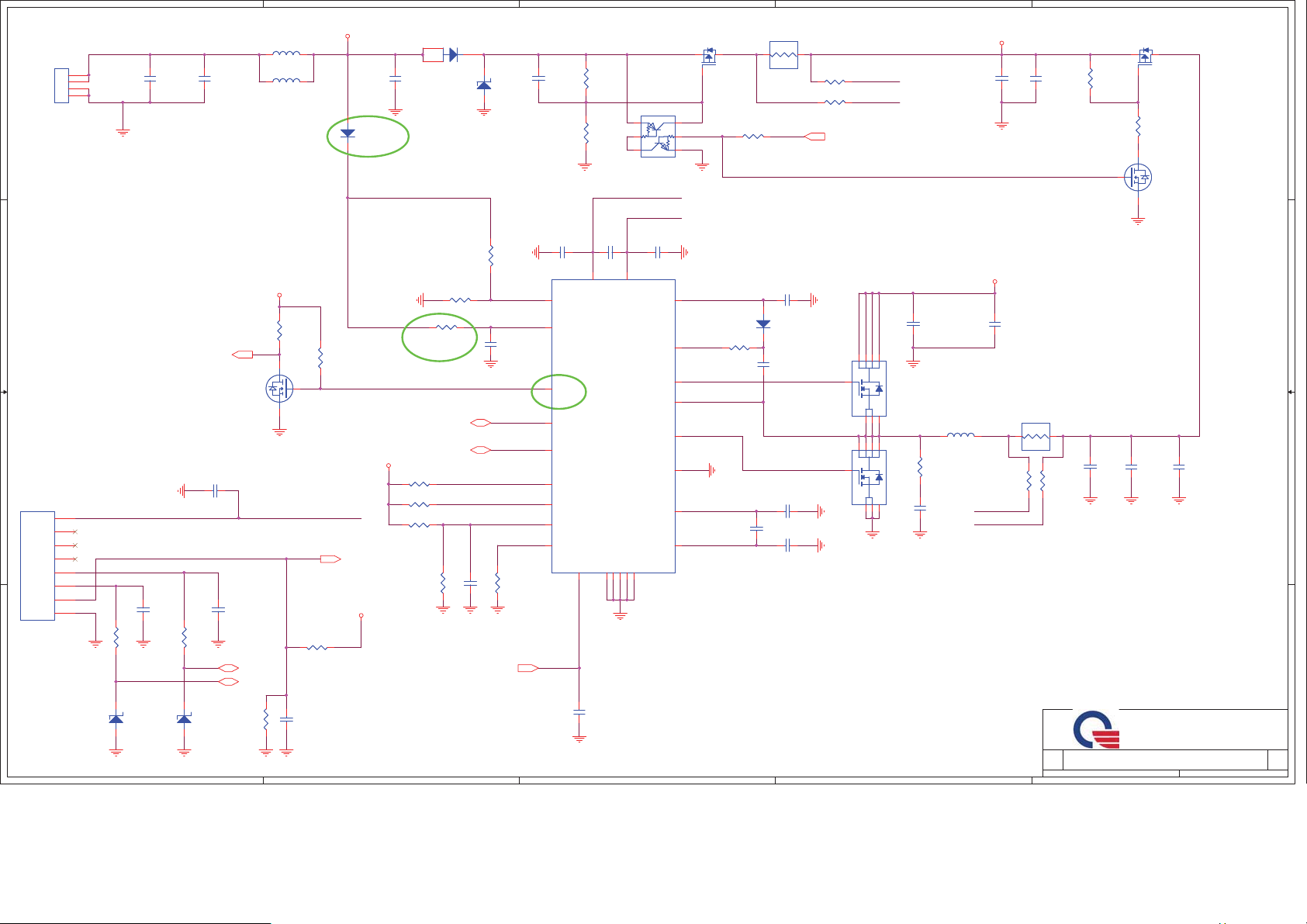The width and height of the screenshot is (1307, 924).
Task: Click the off-page port below the IC
Action: pyautogui.click(x=528, y=668)
